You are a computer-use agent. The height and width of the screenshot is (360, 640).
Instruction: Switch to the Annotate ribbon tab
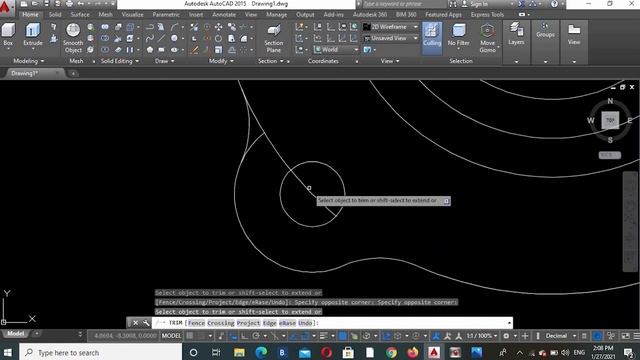224,14
